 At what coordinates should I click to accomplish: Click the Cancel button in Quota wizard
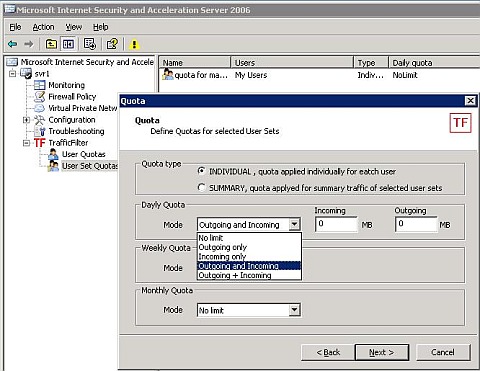coord(443,352)
